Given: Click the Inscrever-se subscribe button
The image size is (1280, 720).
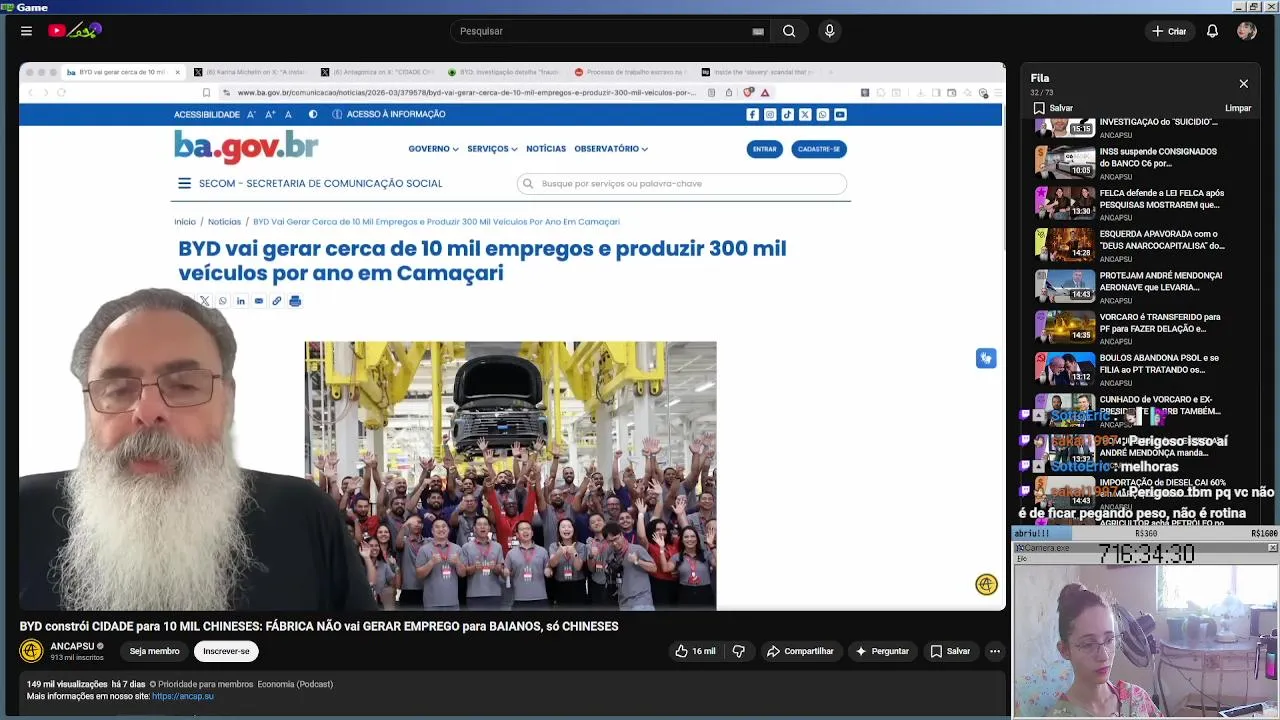Looking at the screenshot, I should (226, 651).
